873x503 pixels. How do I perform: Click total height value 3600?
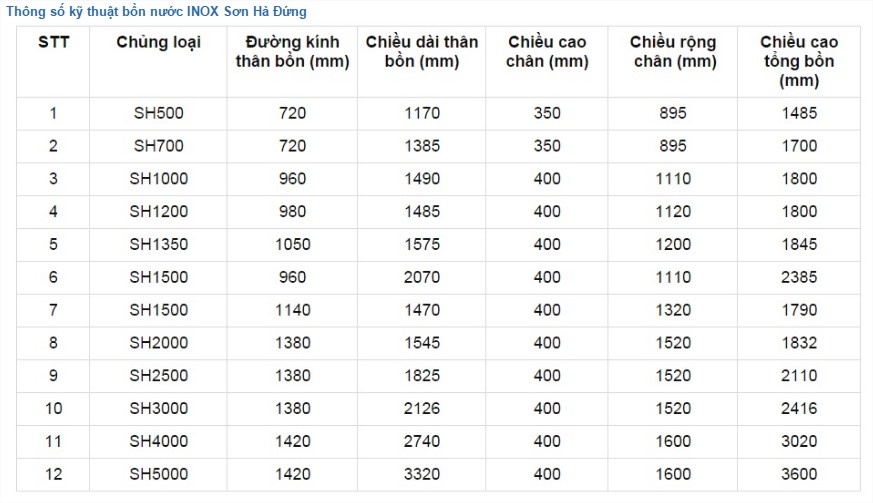coord(799,474)
